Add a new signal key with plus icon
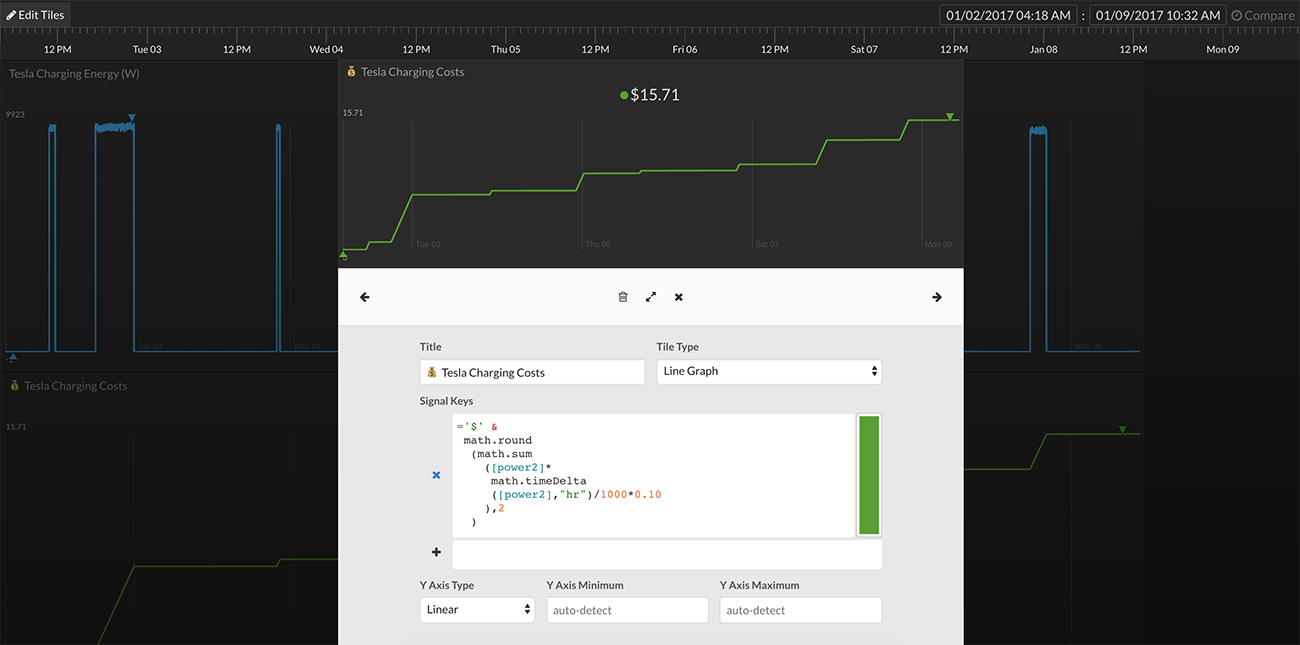The height and width of the screenshot is (645, 1300). point(436,552)
